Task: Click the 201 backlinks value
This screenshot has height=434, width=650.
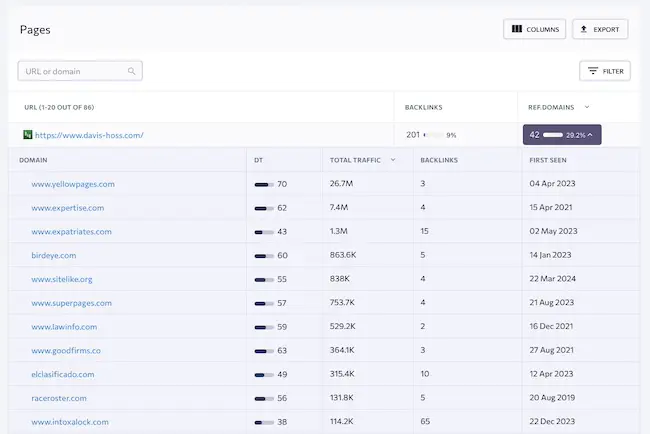Action: click(413, 135)
